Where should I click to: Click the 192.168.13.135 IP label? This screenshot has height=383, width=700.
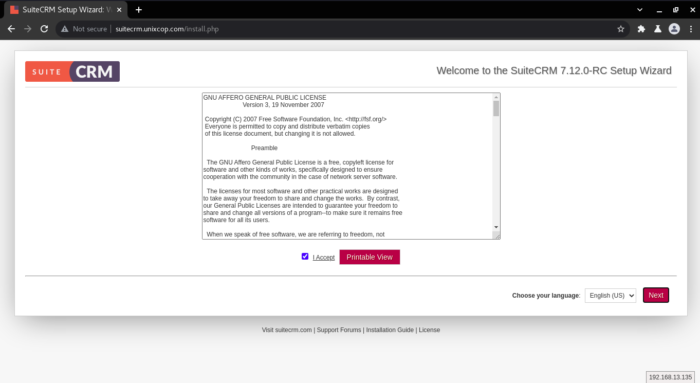670,377
